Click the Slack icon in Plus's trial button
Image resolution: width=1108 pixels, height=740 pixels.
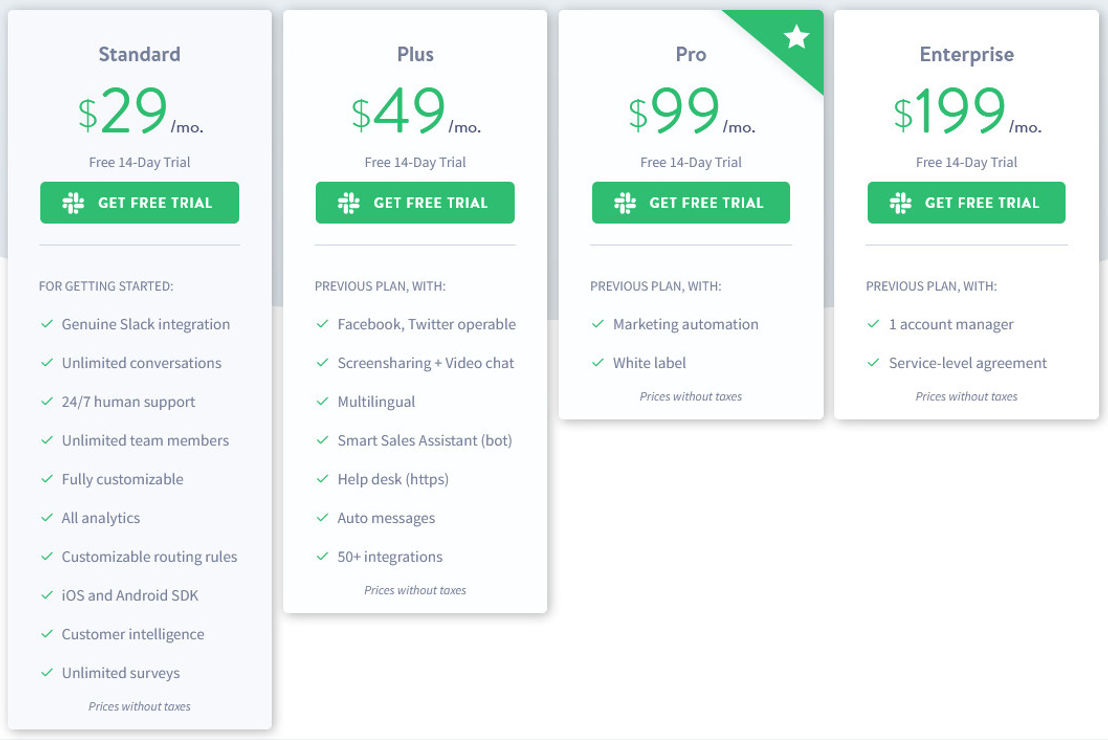pyautogui.click(x=349, y=203)
